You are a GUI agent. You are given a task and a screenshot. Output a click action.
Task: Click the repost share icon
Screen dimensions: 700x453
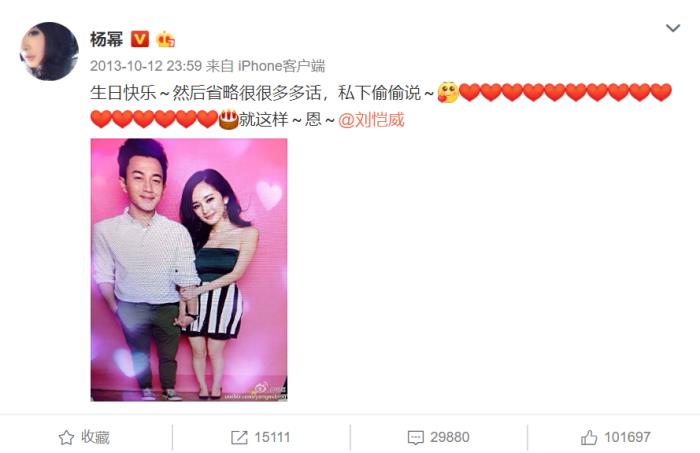click(x=239, y=437)
